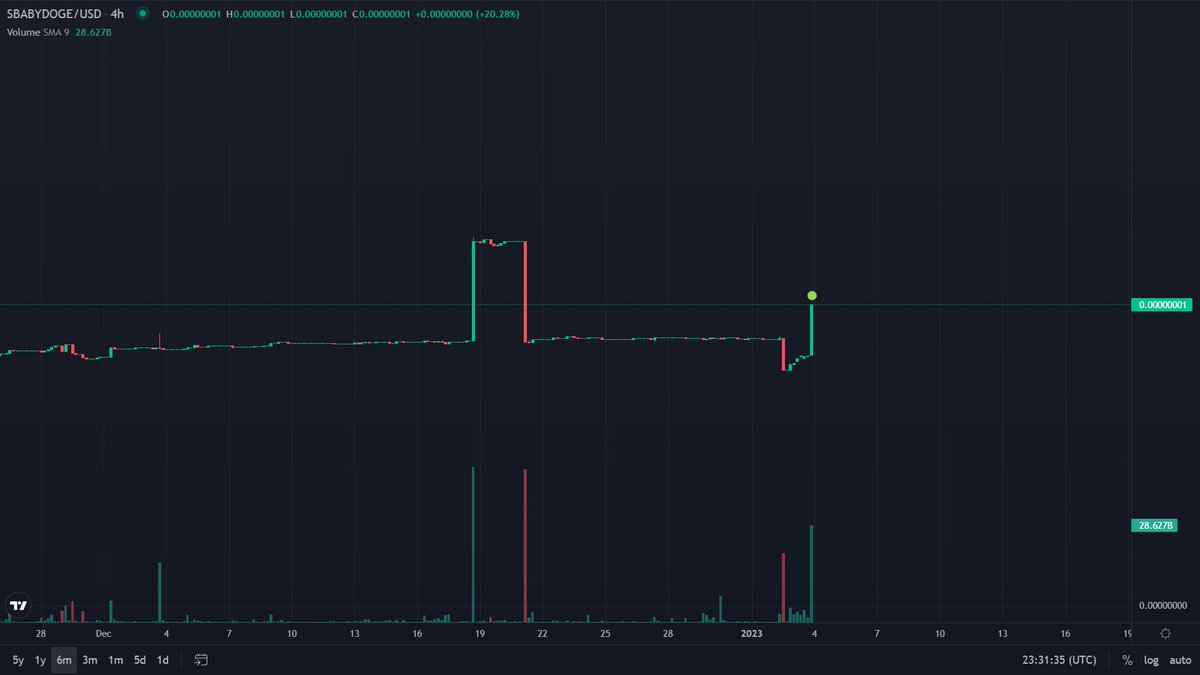
Task: Click the 16 date label after 2023
Action: 1065,633
